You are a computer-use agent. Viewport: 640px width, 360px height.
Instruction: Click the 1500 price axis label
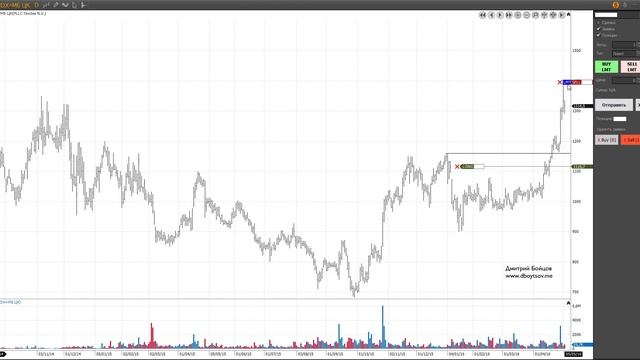[576, 51]
